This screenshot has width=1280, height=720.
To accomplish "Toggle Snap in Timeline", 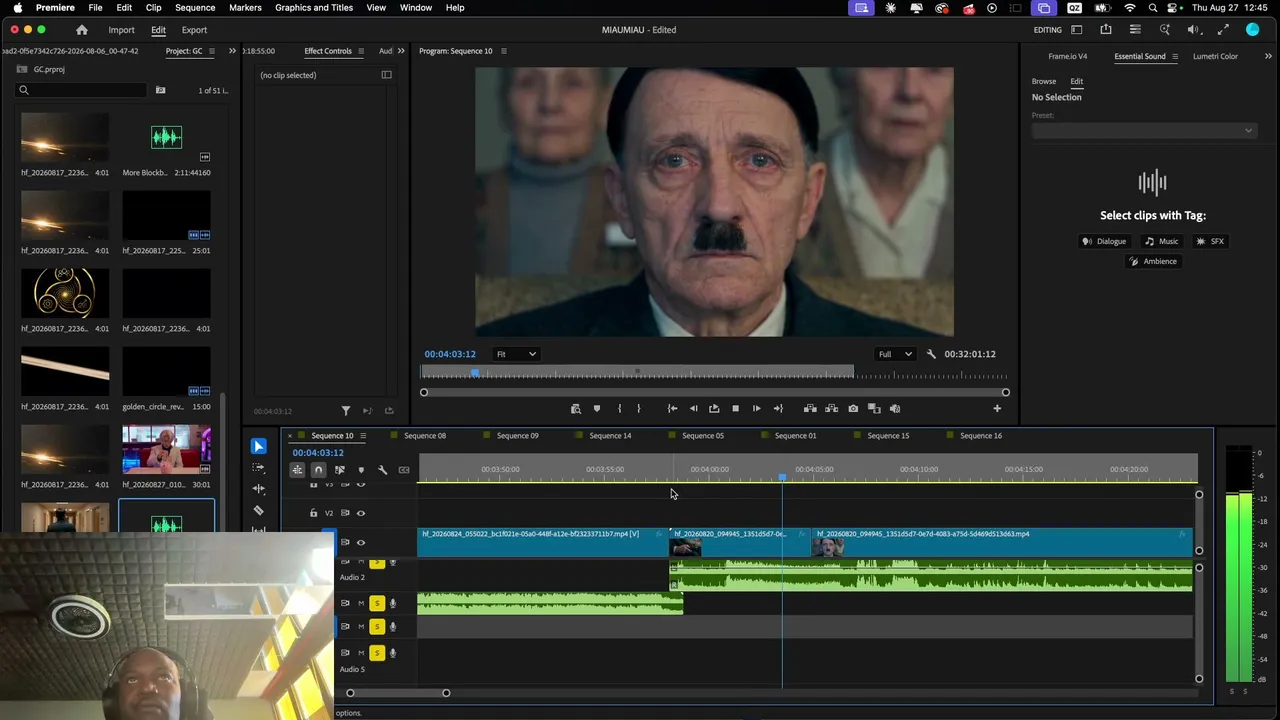I will pyautogui.click(x=318, y=470).
